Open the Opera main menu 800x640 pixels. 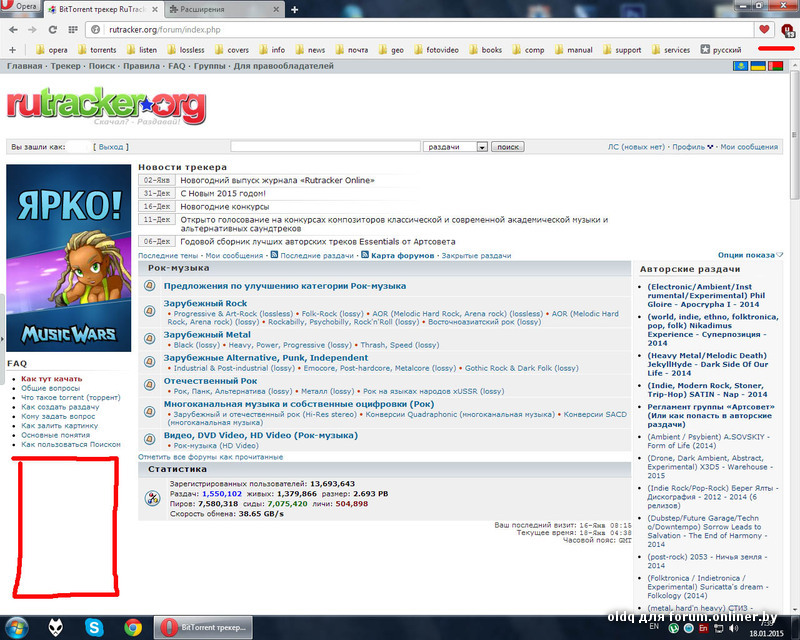20,7
